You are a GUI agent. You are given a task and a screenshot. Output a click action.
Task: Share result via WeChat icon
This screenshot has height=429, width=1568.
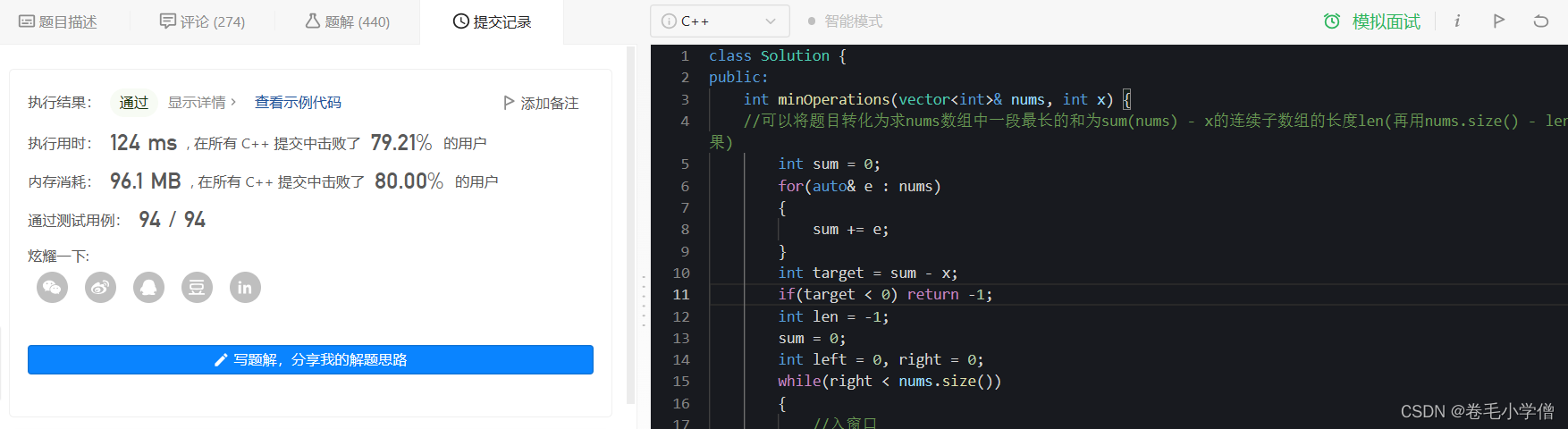52,287
